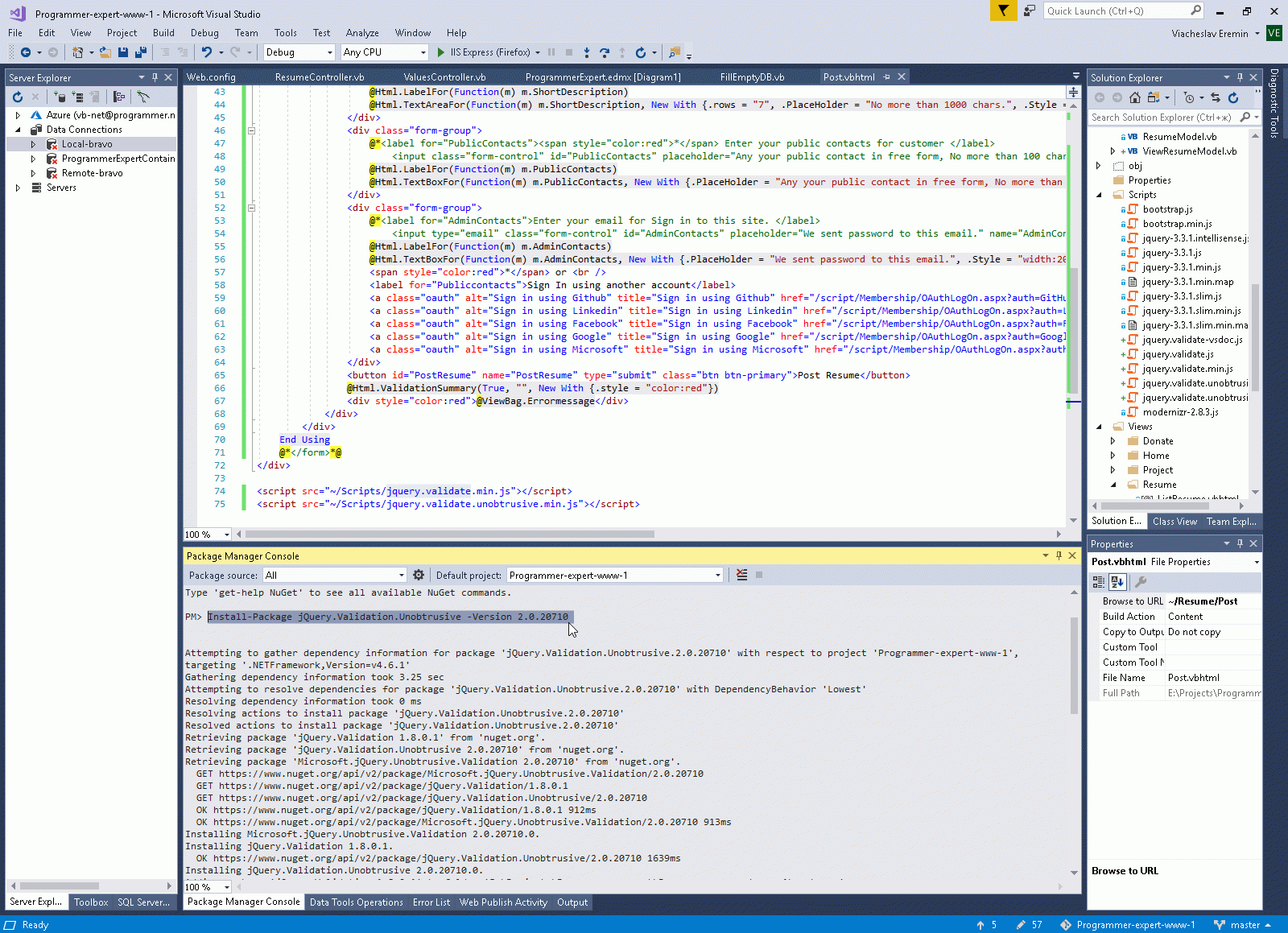Expand the Donate folder under Views
The image size is (1288, 933).
point(1113,441)
